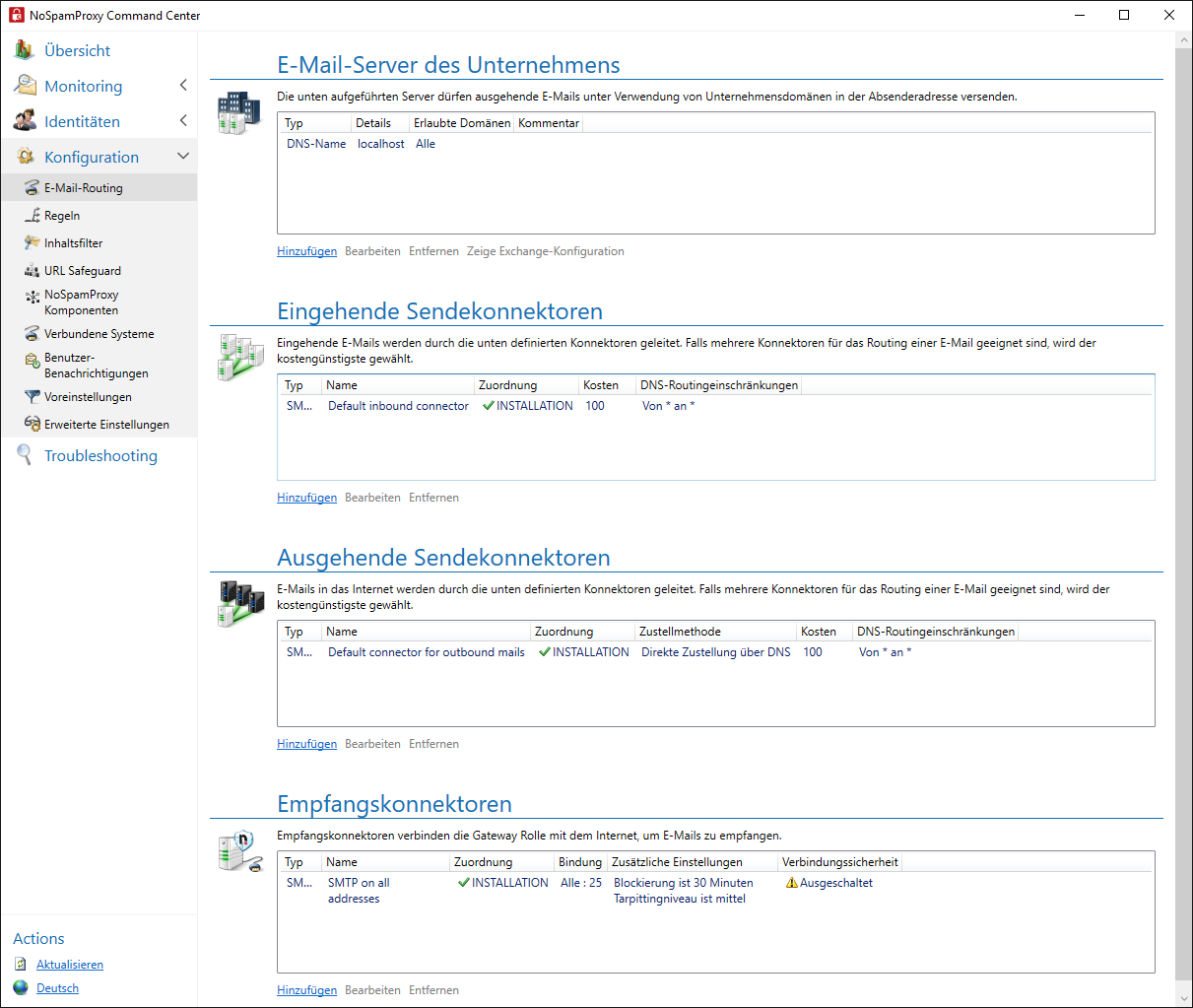Click green checkmark in Default inbound connector row
The width and height of the screenshot is (1193, 1008).
pyautogui.click(x=489, y=406)
